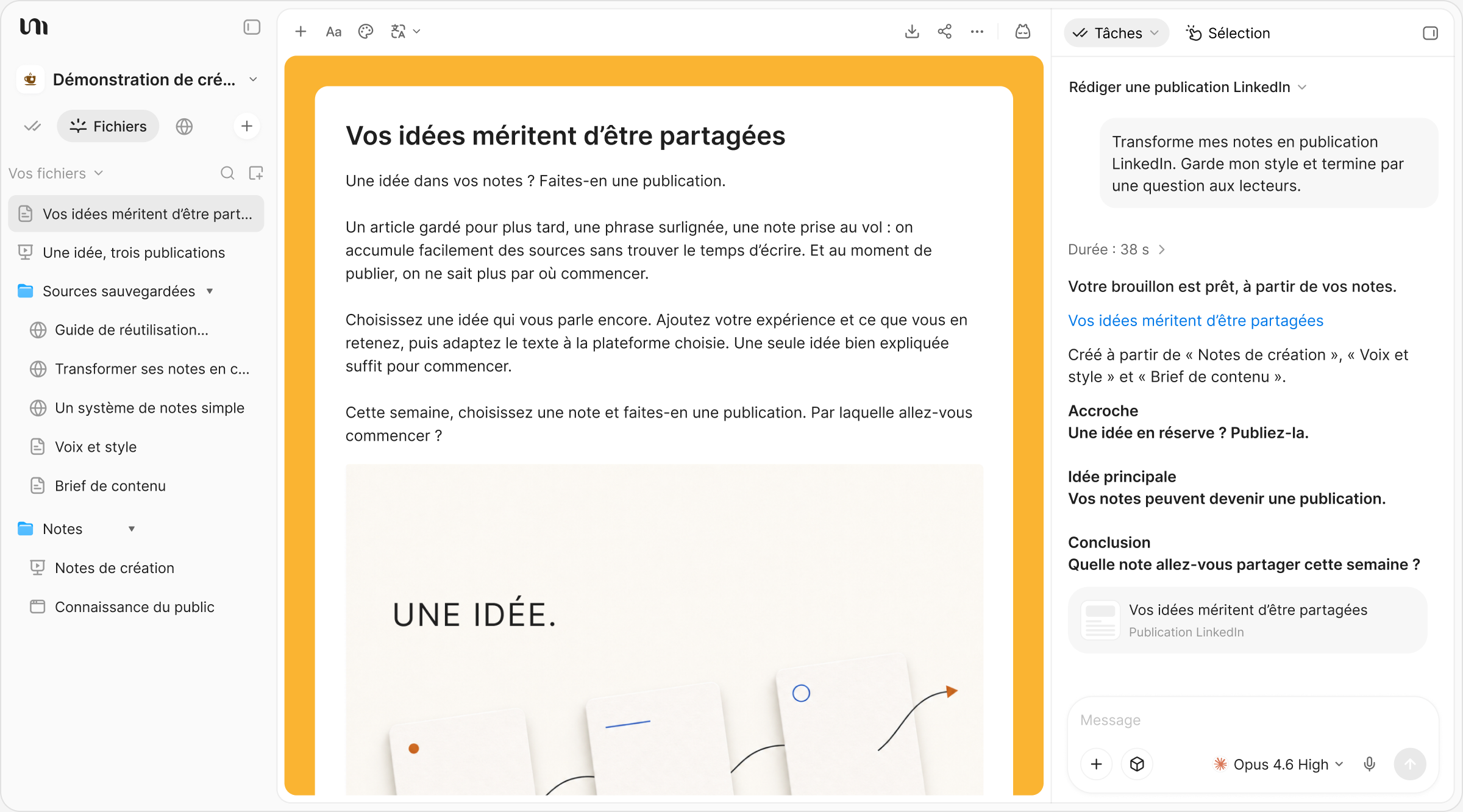Click the sparkle icon on Fichiers tab
1463x812 pixels.
(x=78, y=126)
